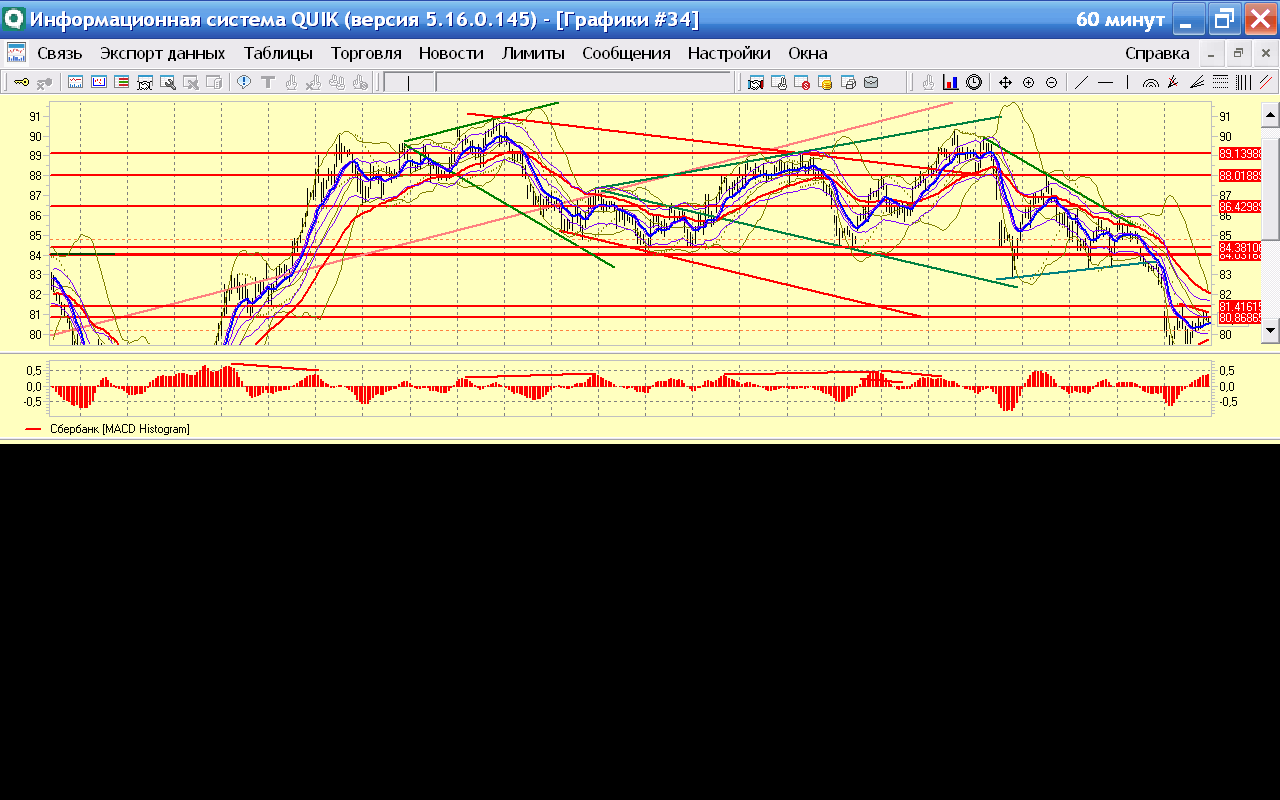Select the four-arrow move tool
The image size is (1280, 800).
pyautogui.click(x=1005, y=82)
